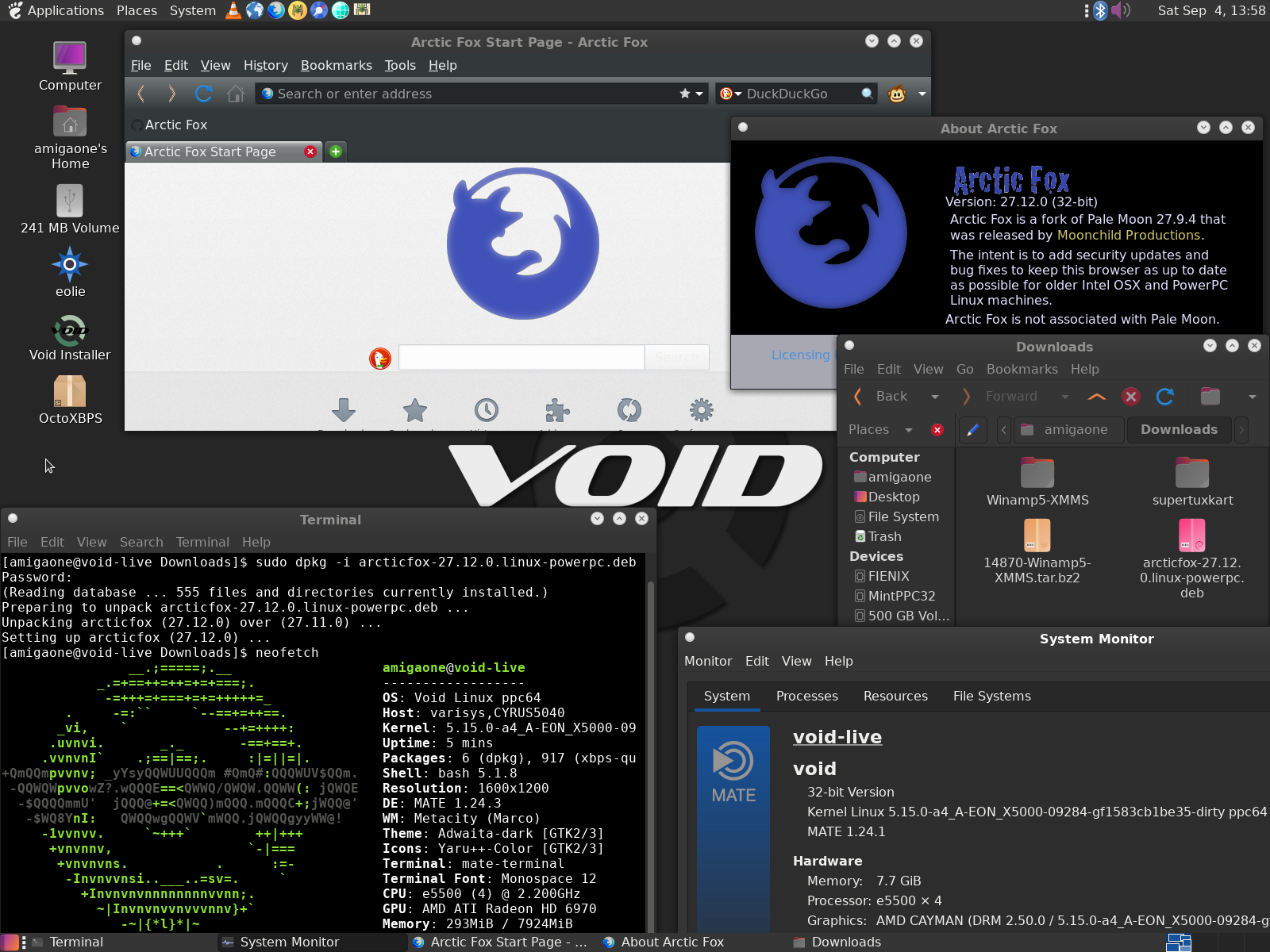Viewport: 1270px width, 952px height.
Task: Open the Go menu in Downloads window
Action: coord(964,369)
